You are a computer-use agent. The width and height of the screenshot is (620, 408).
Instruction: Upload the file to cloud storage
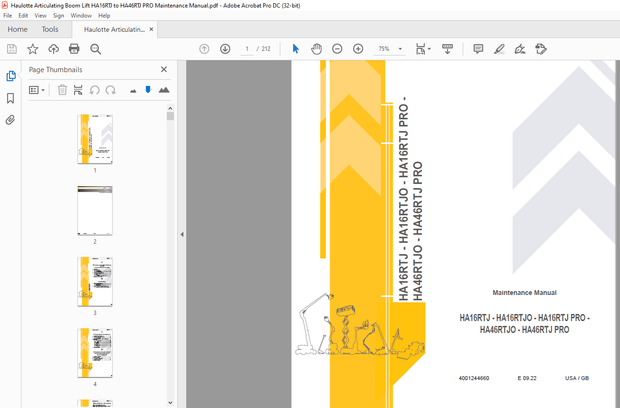click(53, 49)
